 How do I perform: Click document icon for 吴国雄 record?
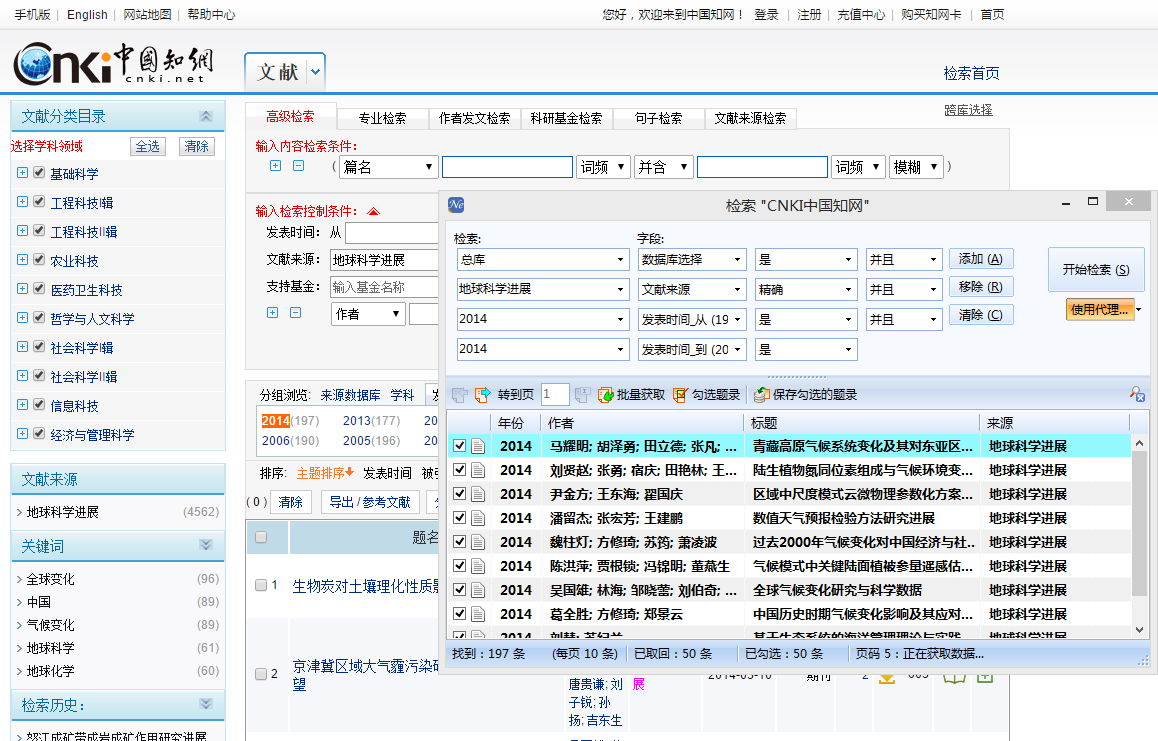[x=479, y=590]
